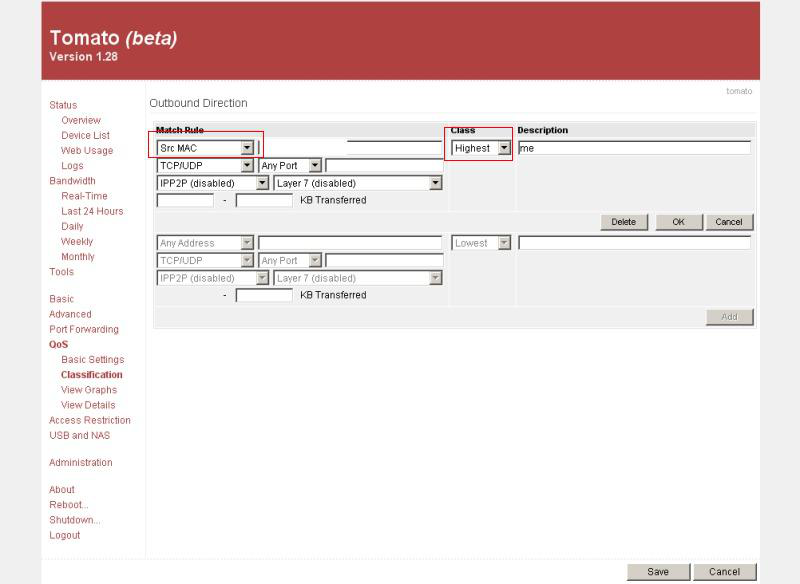Screen dimensions: 800x584
Task: Open QoS Basic Settings
Action: click(x=93, y=360)
